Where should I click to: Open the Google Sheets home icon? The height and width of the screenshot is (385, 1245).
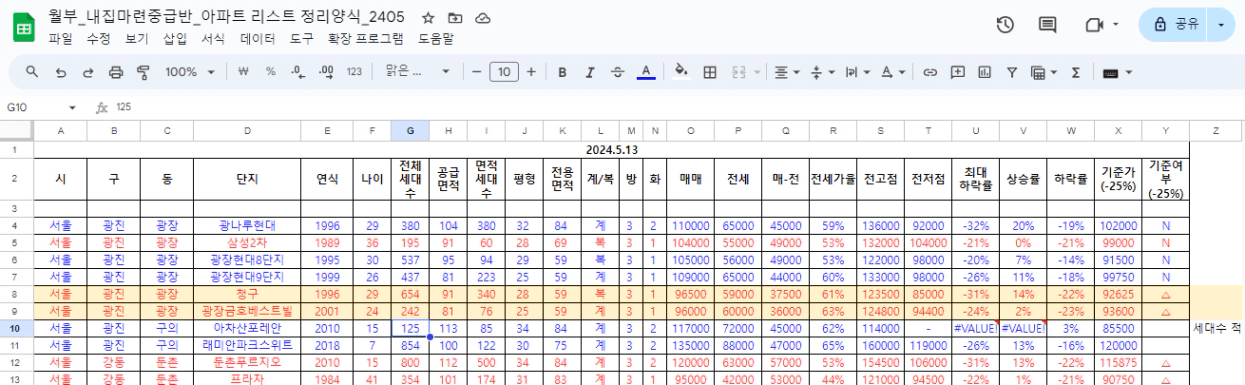[x=24, y=28]
